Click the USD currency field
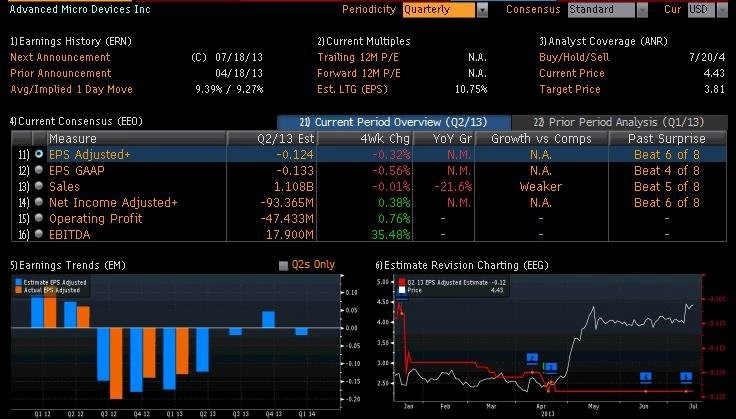 coord(701,10)
